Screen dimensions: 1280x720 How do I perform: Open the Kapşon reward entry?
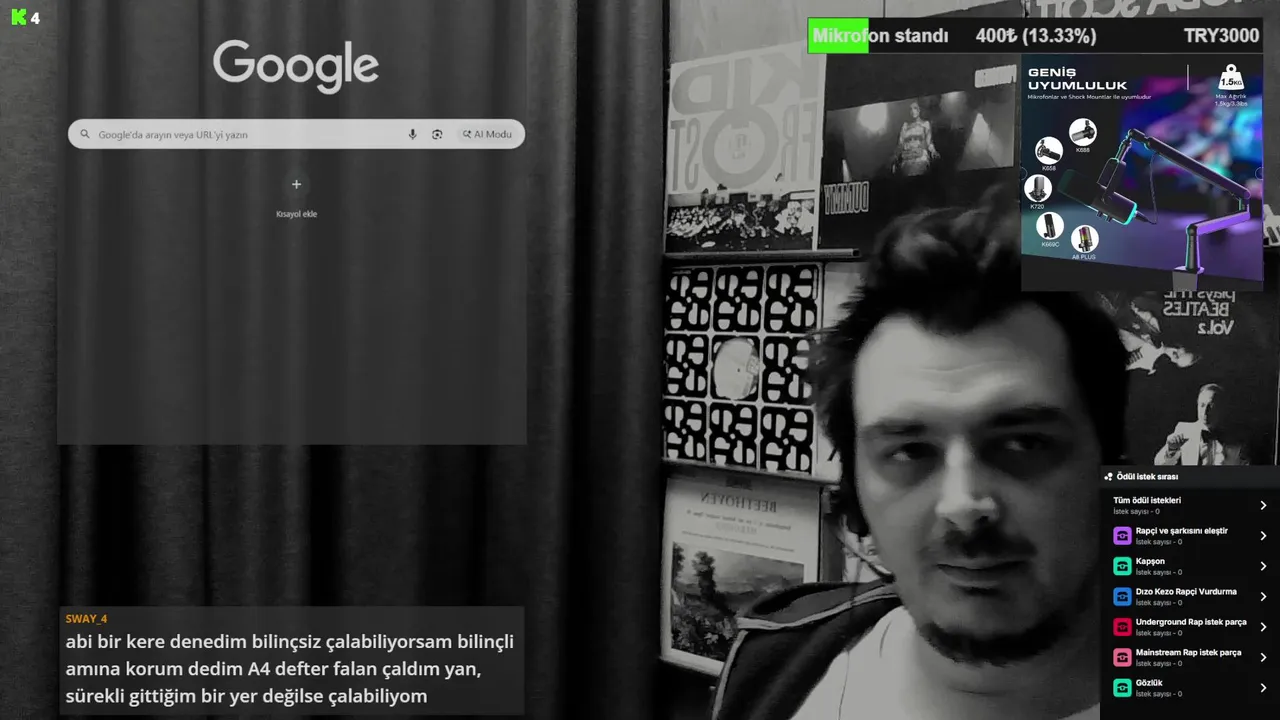coord(1189,566)
